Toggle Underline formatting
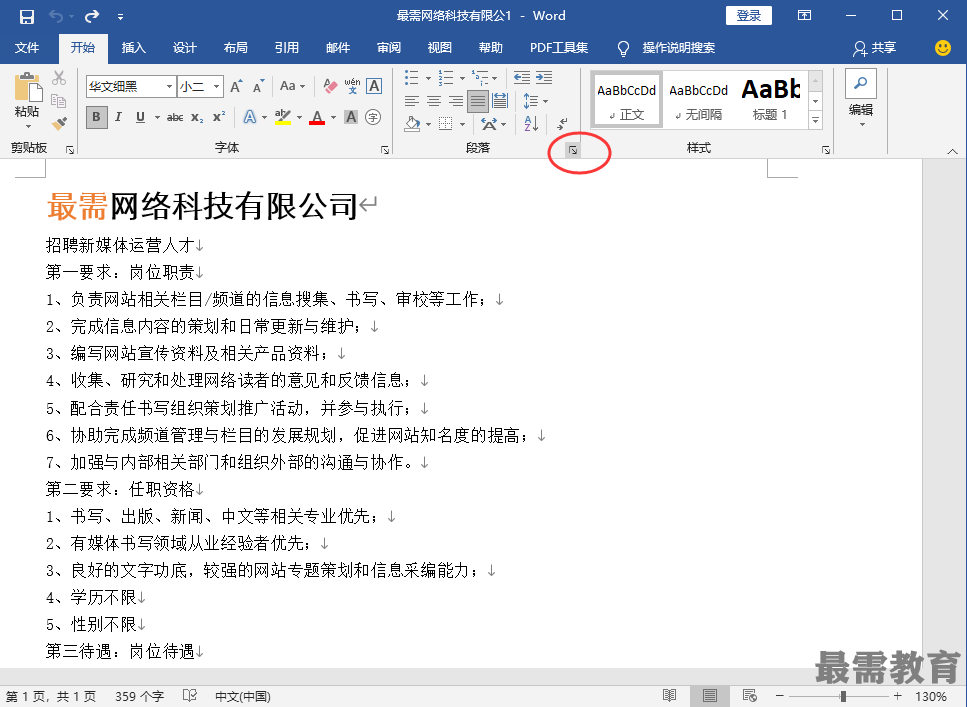 pos(141,117)
